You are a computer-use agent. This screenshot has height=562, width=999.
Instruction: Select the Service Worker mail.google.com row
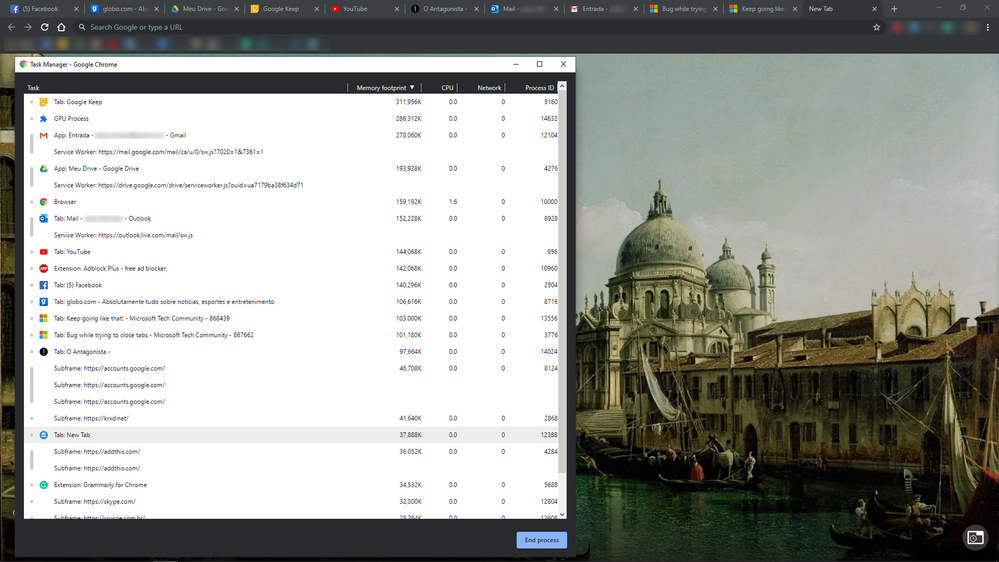tap(291, 152)
